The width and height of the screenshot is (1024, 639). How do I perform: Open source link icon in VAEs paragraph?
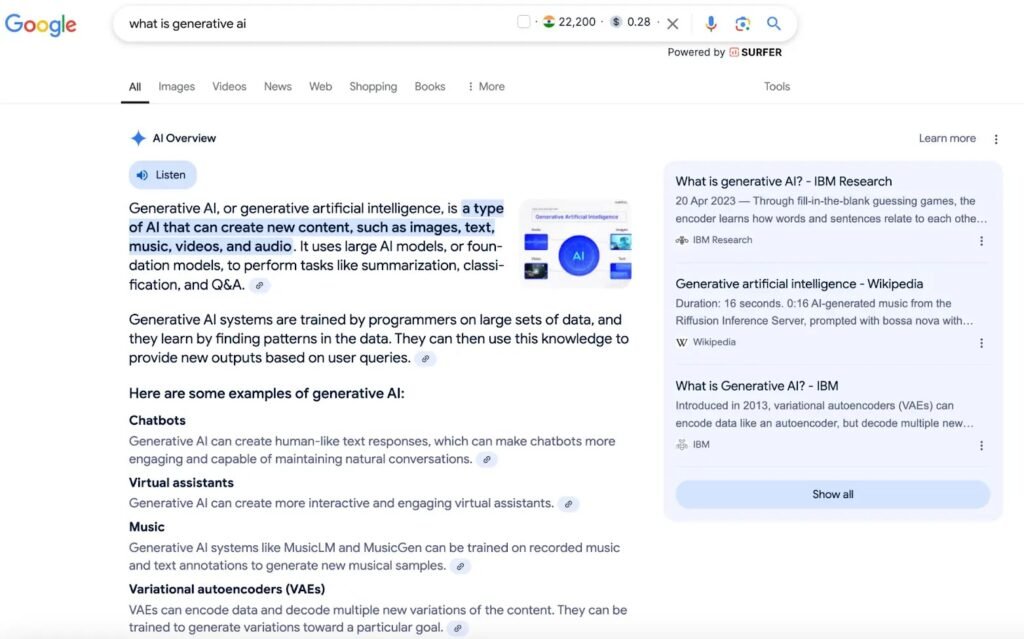coord(458,629)
